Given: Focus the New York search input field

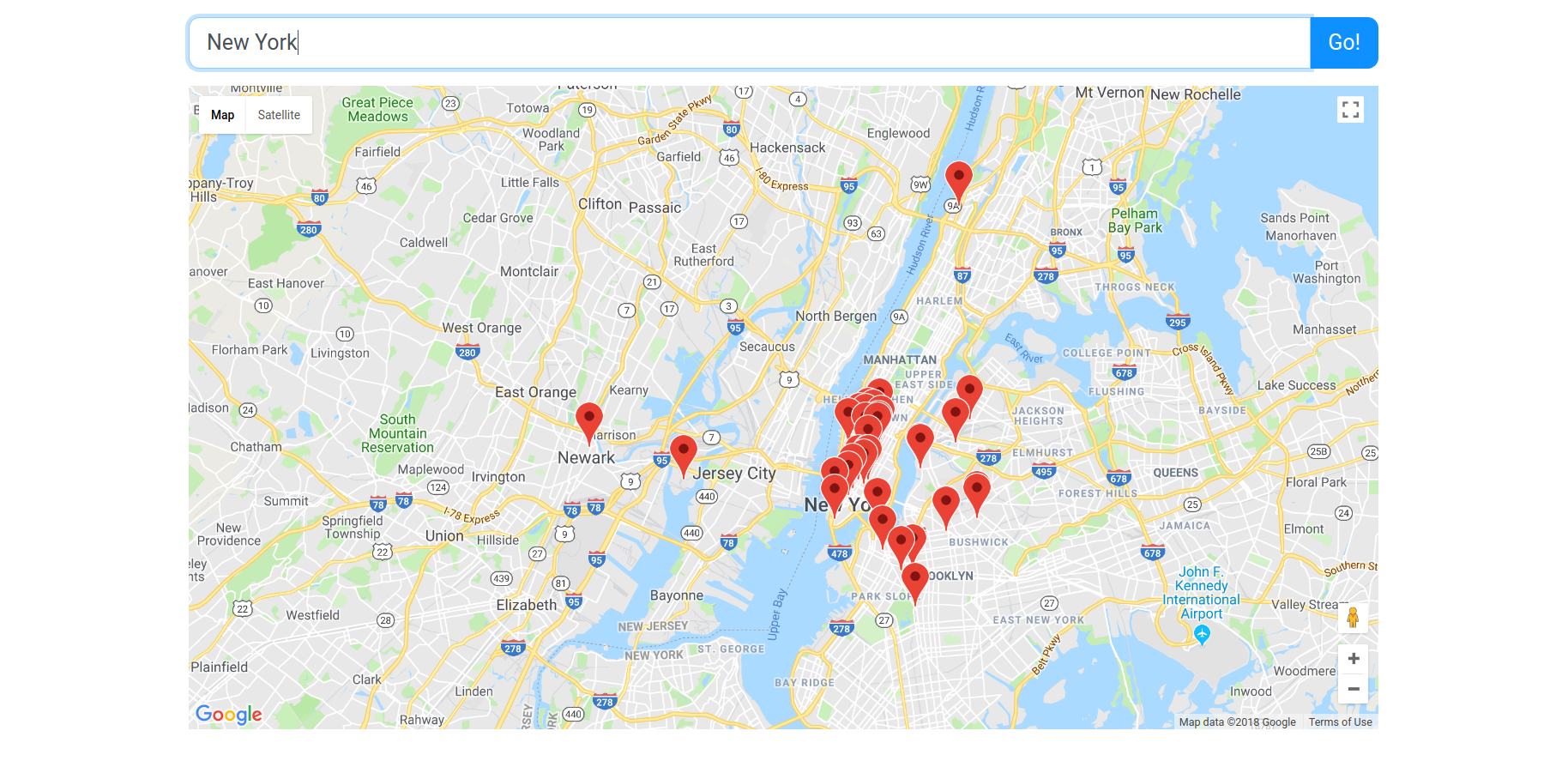Looking at the screenshot, I should tap(750, 42).
